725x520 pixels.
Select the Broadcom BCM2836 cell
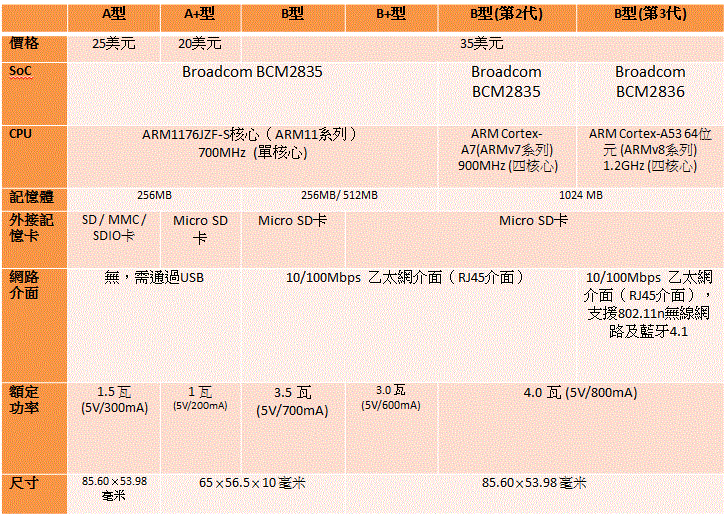coord(650,94)
